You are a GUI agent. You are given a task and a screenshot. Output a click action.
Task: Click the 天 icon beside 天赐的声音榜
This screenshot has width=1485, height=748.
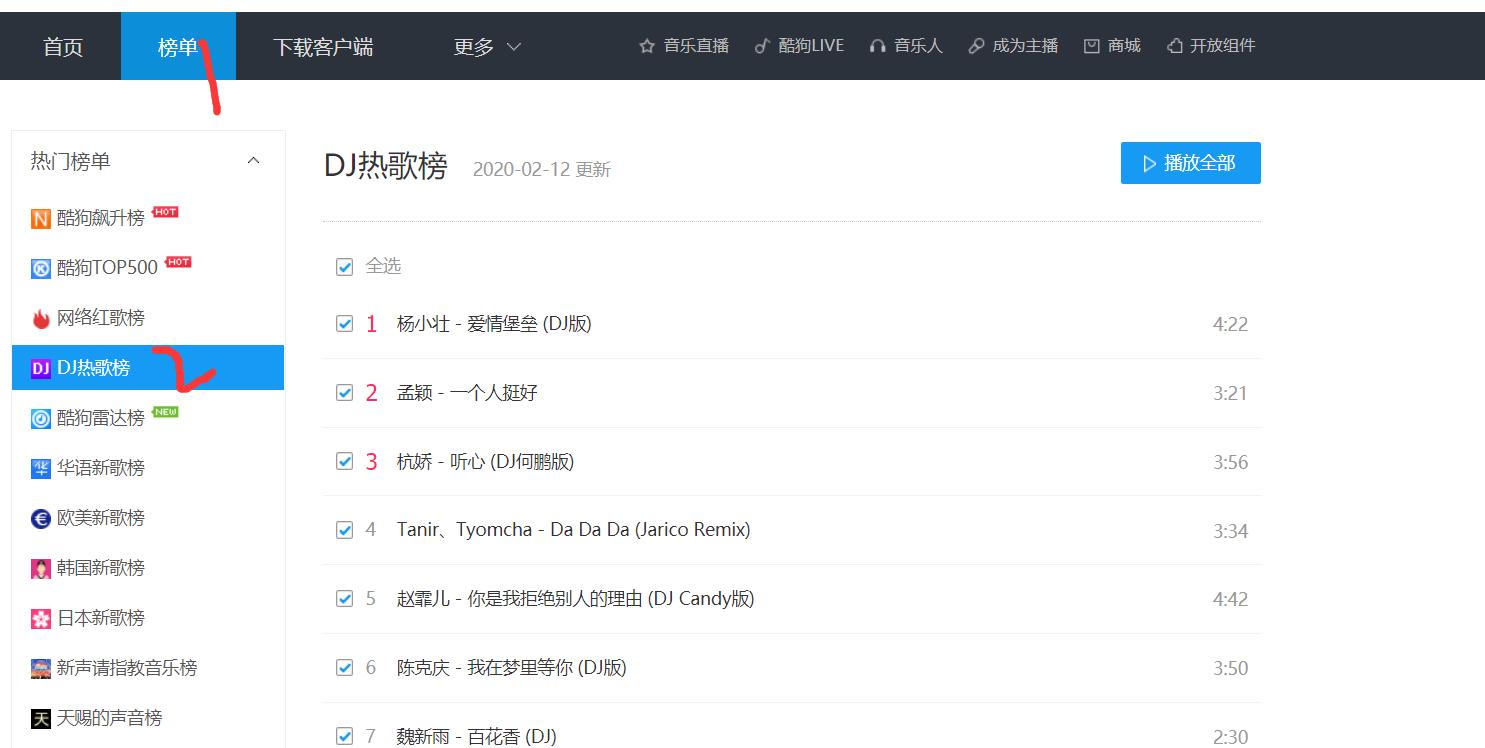41,719
